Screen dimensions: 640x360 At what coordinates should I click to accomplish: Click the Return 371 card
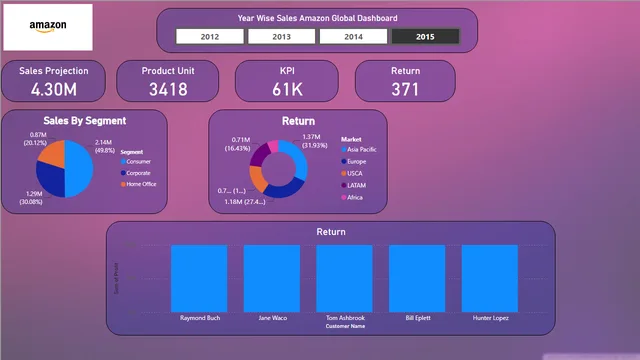click(405, 81)
